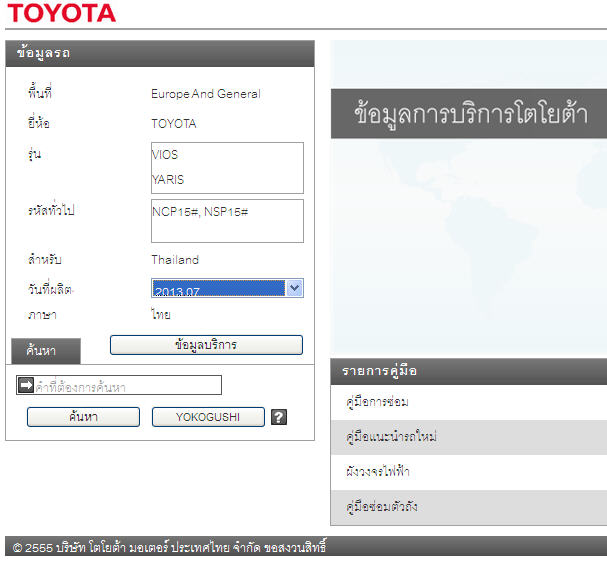Screen dimensions: 607x566
Task: Select YARIS in the model list
Action: [x=168, y=180]
